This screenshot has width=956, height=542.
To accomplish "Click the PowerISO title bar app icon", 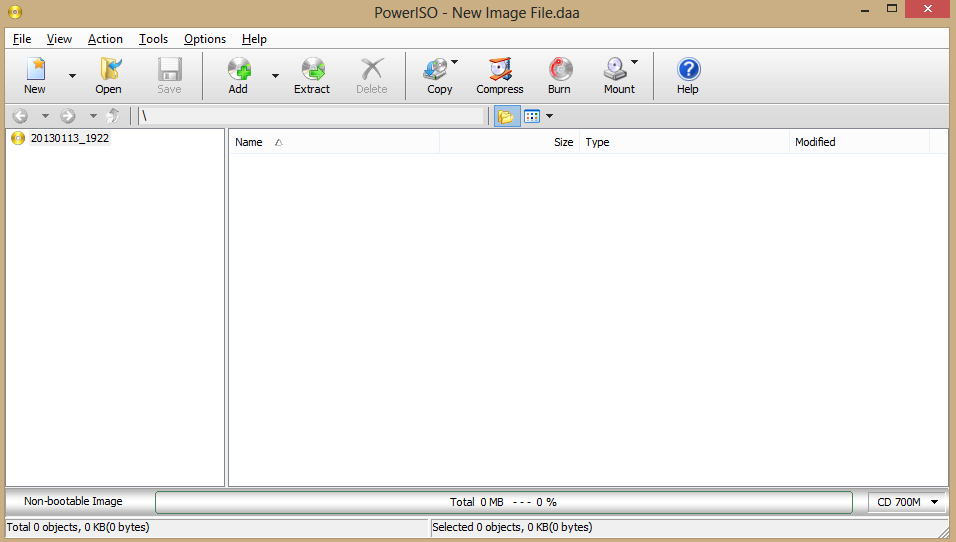I will pyautogui.click(x=15, y=12).
